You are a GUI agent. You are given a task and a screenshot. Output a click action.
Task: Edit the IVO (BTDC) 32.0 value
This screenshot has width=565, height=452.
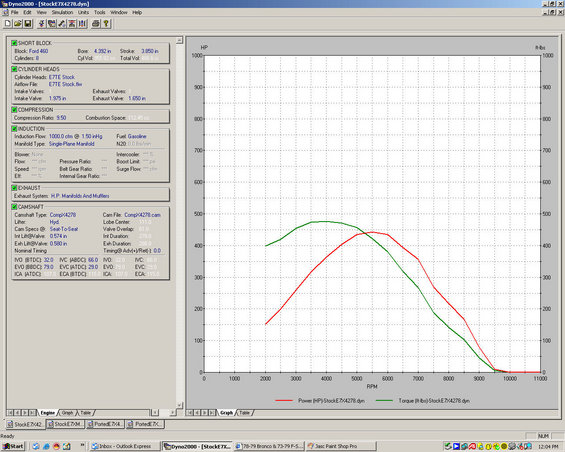(x=48, y=260)
